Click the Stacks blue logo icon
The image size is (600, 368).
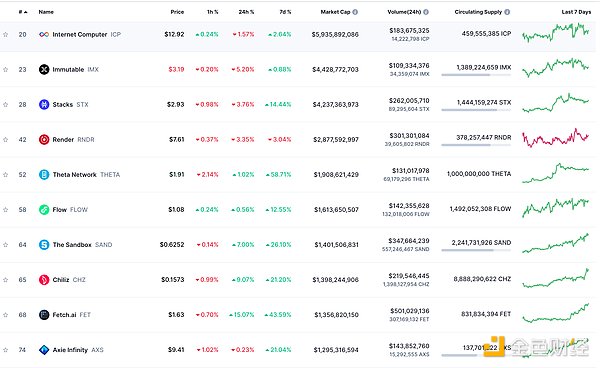tap(44, 104)
